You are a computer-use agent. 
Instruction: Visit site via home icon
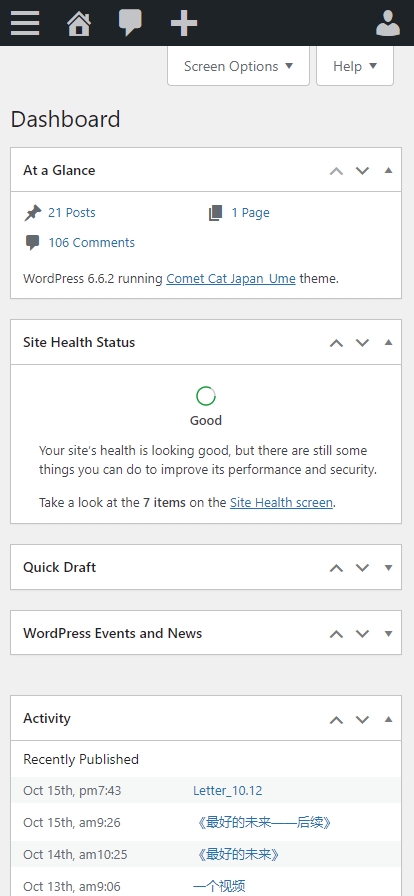tap(79, 24)
